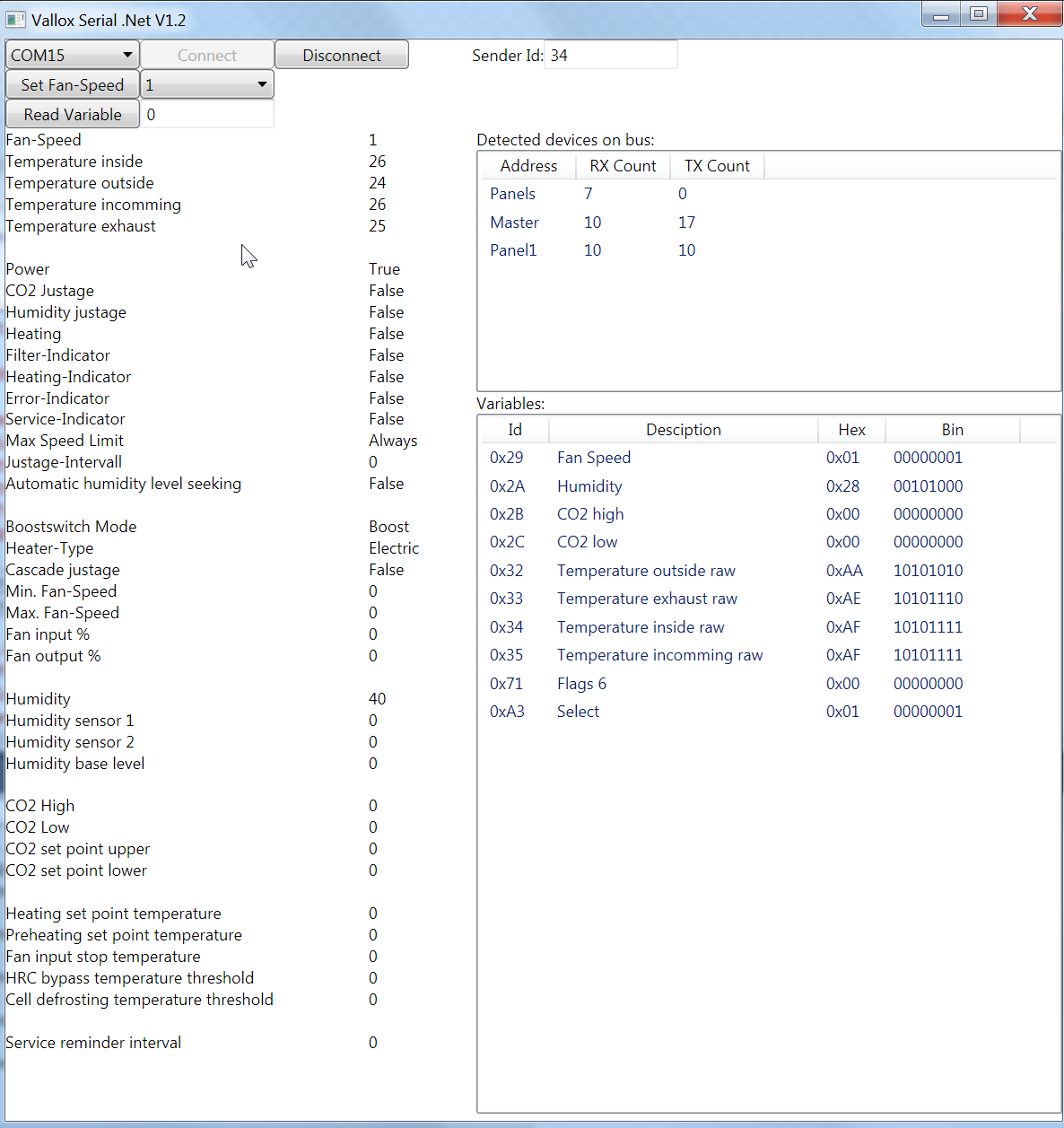Screen dimensions: 1064x1128
Task: Click the 00101000 binary value cell
Action: [x=928, y=486]
